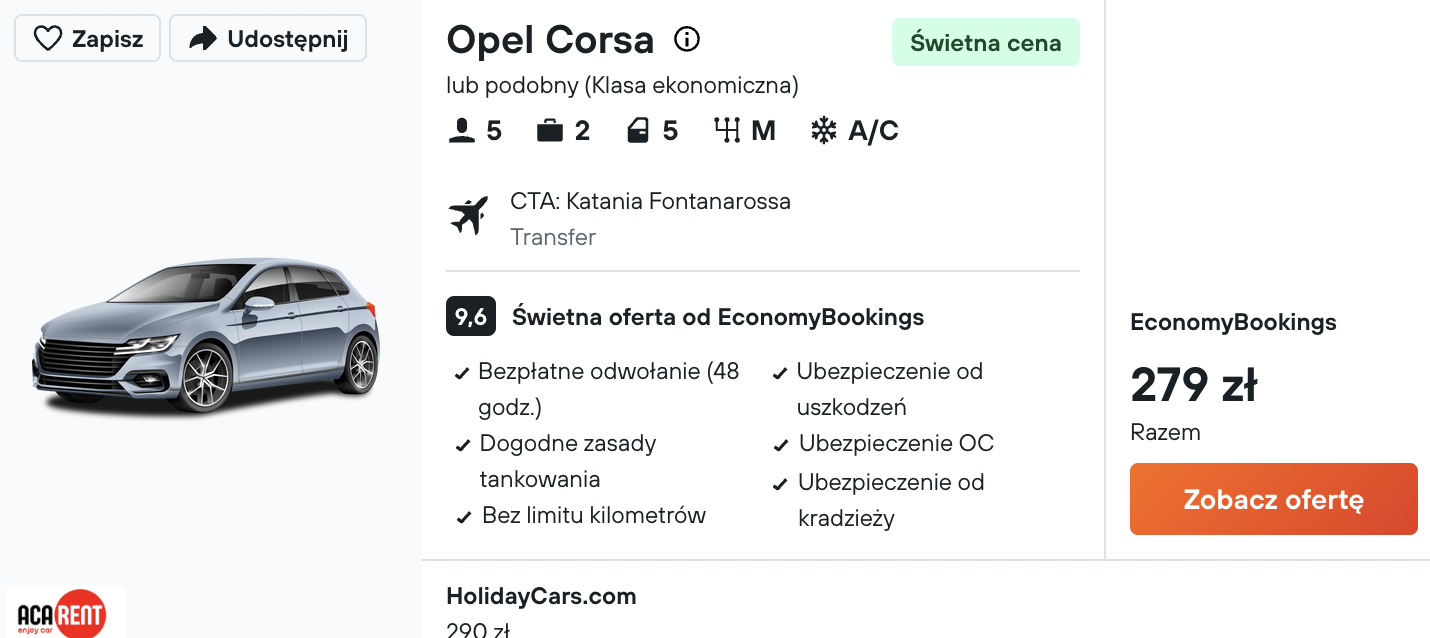Click the EconomyBookings provider name
Viewport: 1430px width, 638px height.
tap(1233, 322)
